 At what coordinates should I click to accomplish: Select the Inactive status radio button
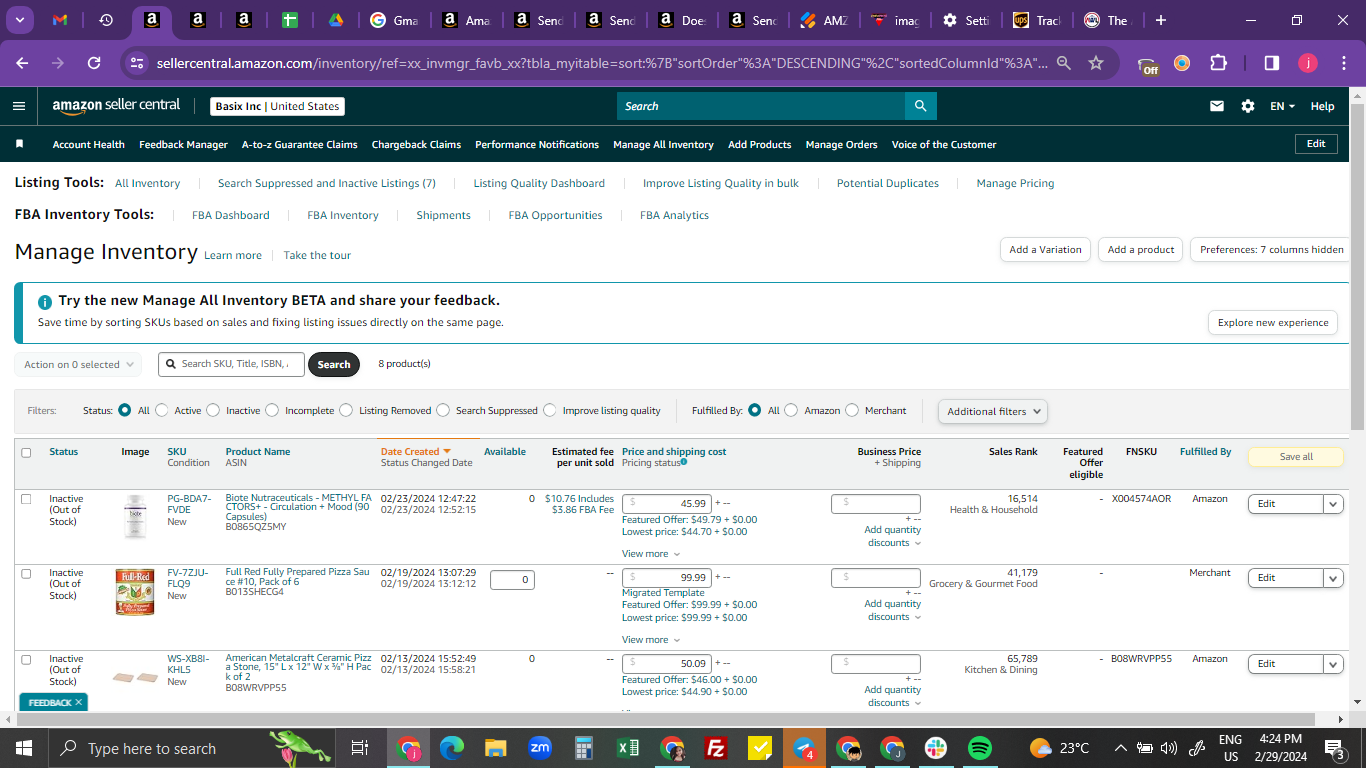213,410
